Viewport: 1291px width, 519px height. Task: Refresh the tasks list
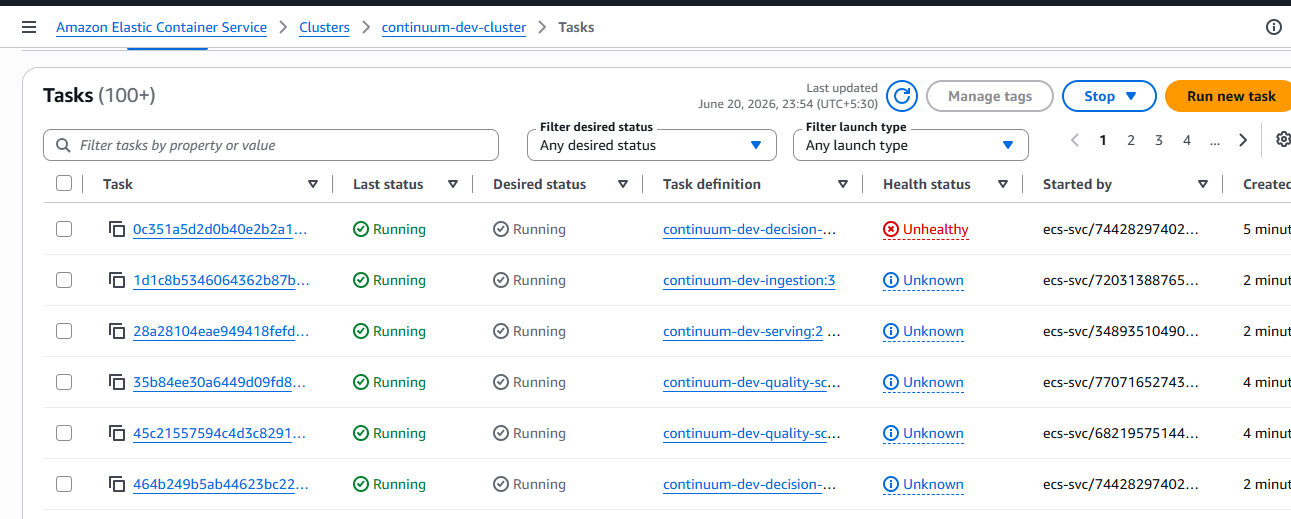[x=902, y=96]
